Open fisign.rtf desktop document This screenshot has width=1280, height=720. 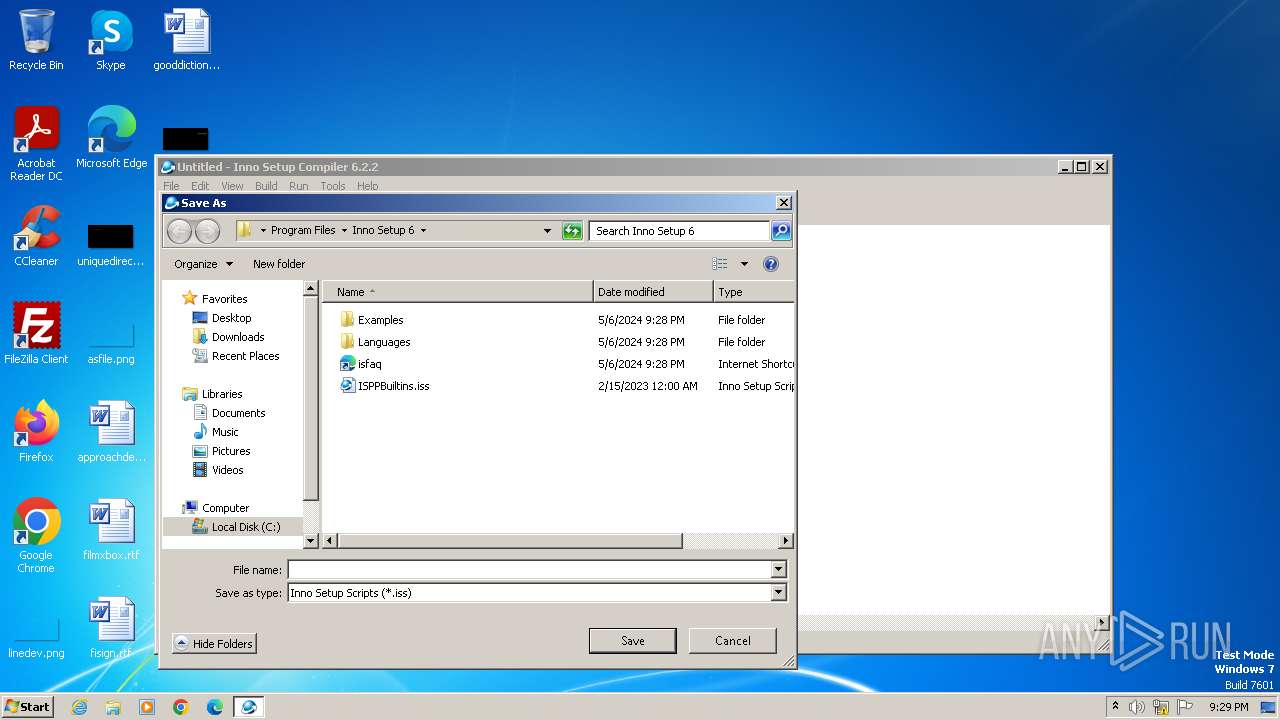point(111,628)
